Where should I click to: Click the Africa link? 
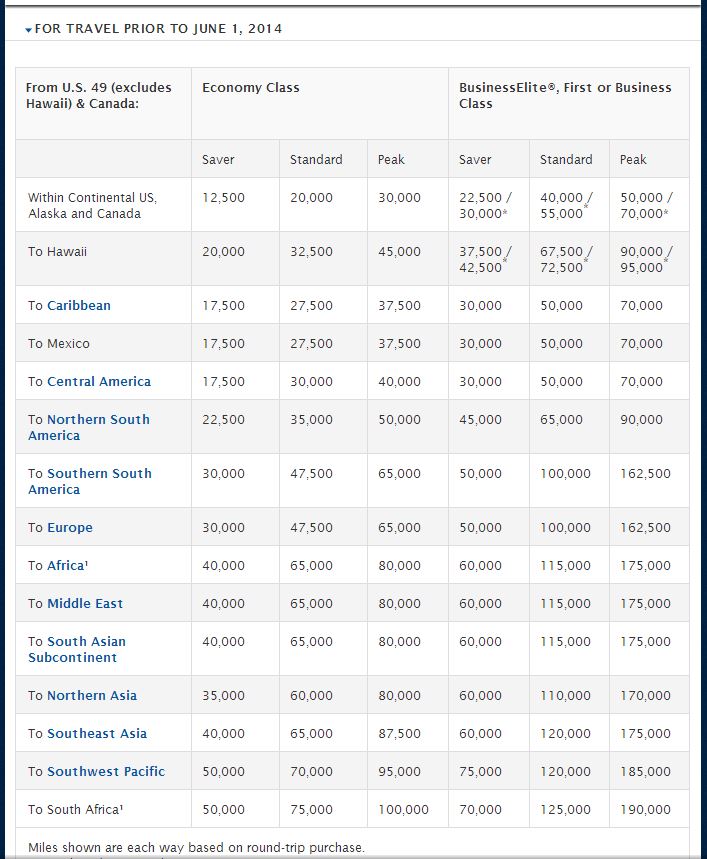[x=66, y=565]
